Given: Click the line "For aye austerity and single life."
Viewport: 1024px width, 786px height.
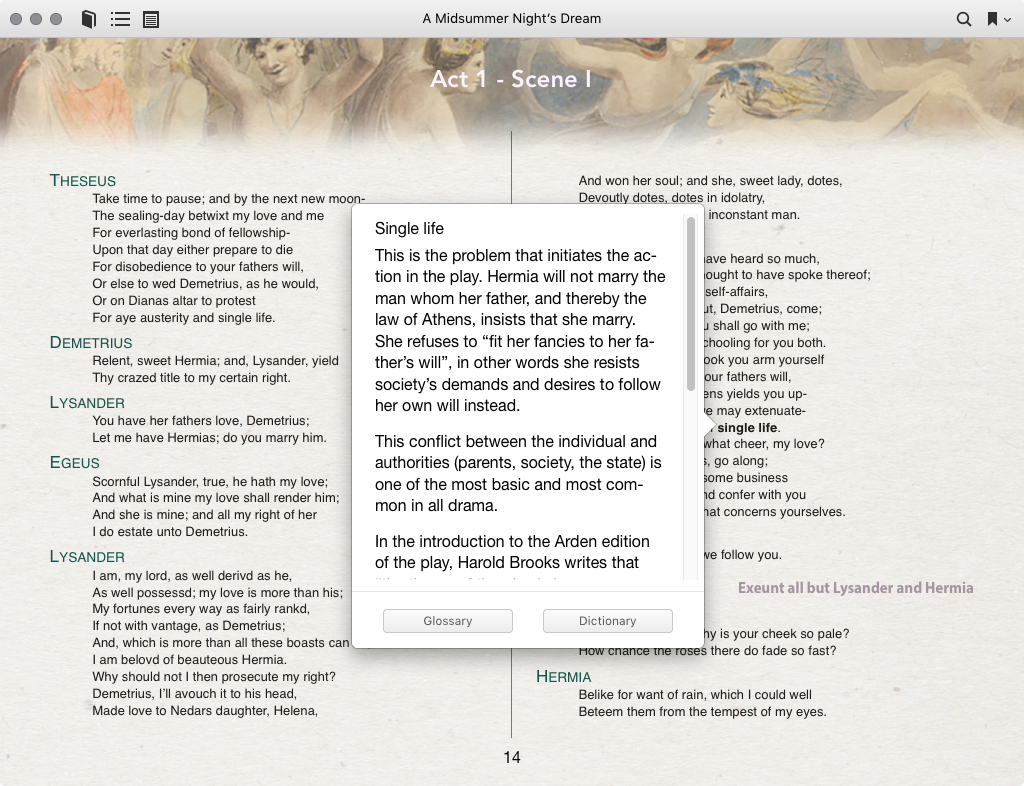Looking at the screenshot, I should point(184,317).
